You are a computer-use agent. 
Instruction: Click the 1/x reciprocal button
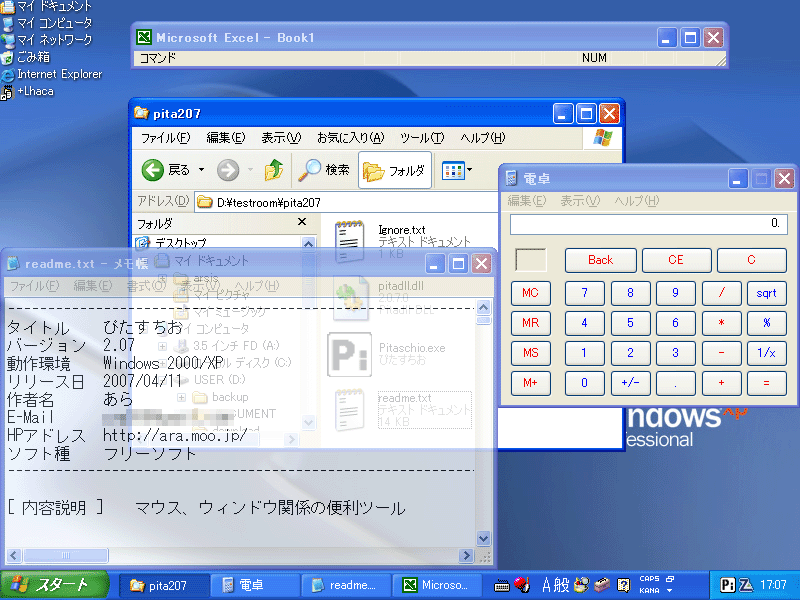click(766, 353)
